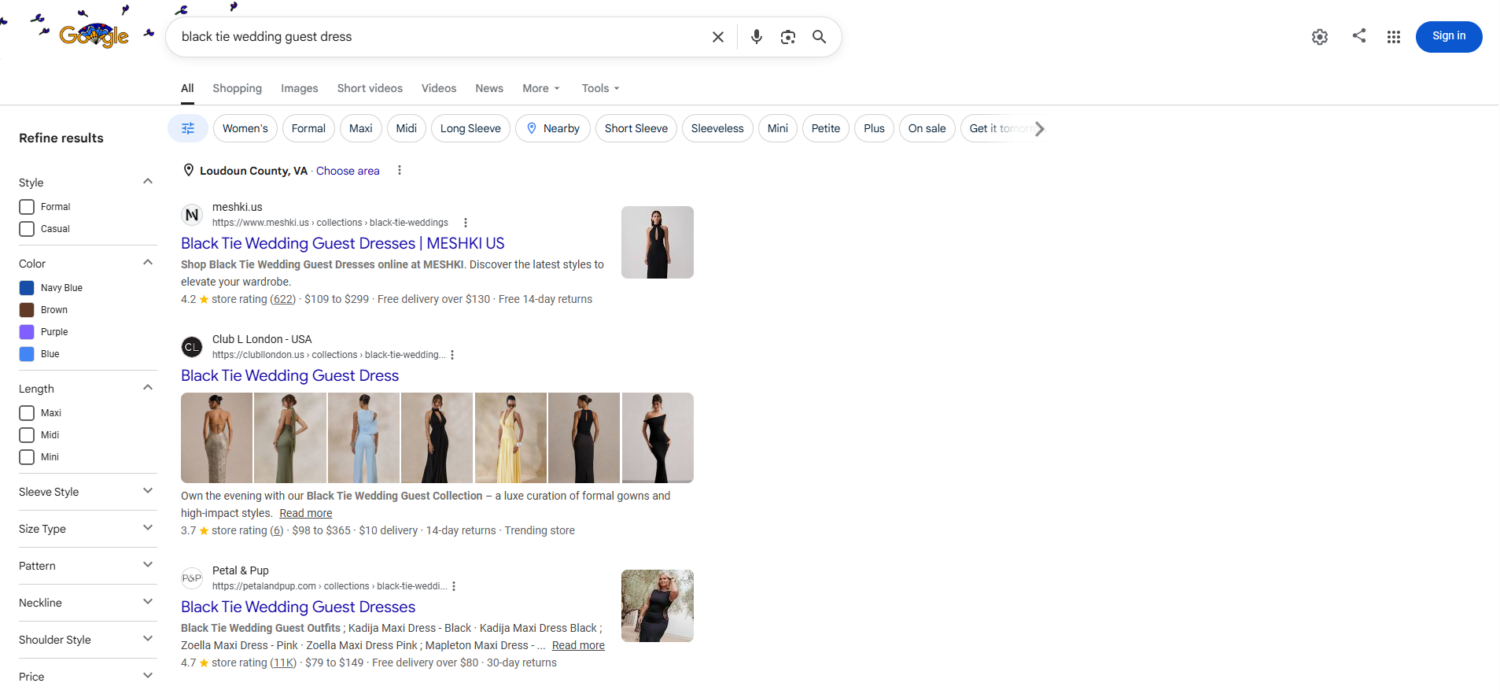Apply the On sale filter chip

pos(927,128)
